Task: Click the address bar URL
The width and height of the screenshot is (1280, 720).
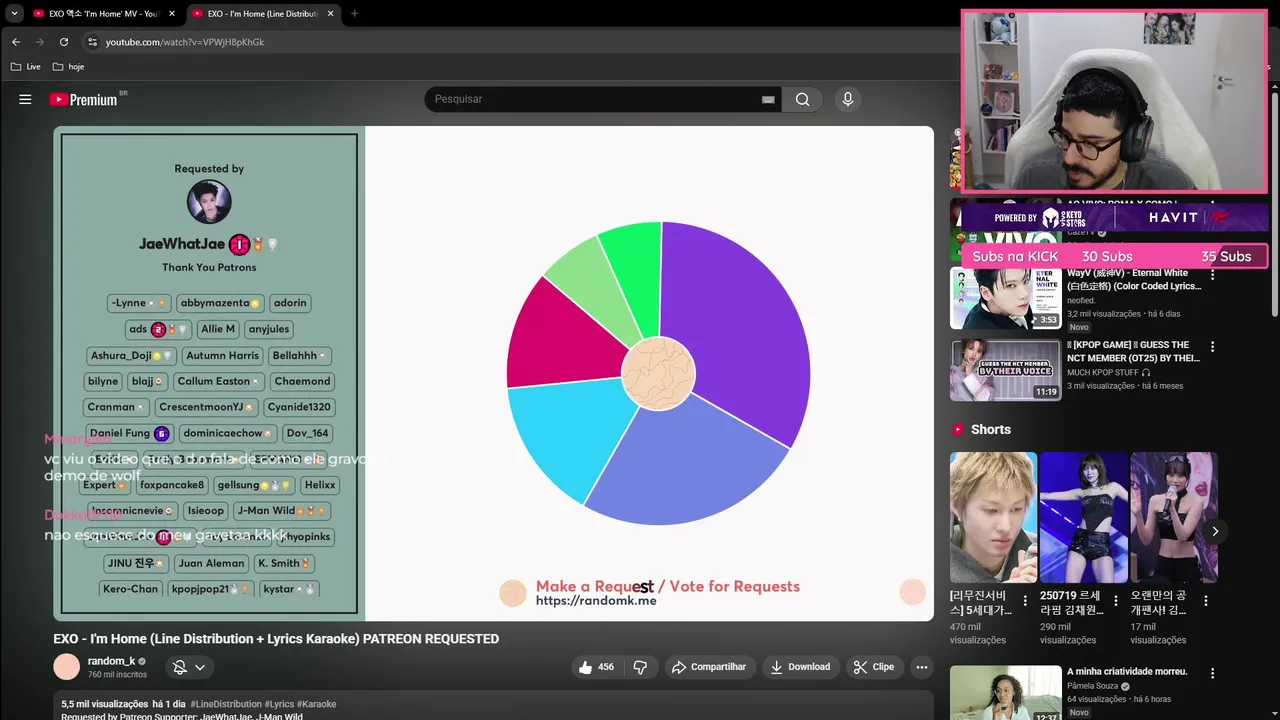Action: point(185,42)
